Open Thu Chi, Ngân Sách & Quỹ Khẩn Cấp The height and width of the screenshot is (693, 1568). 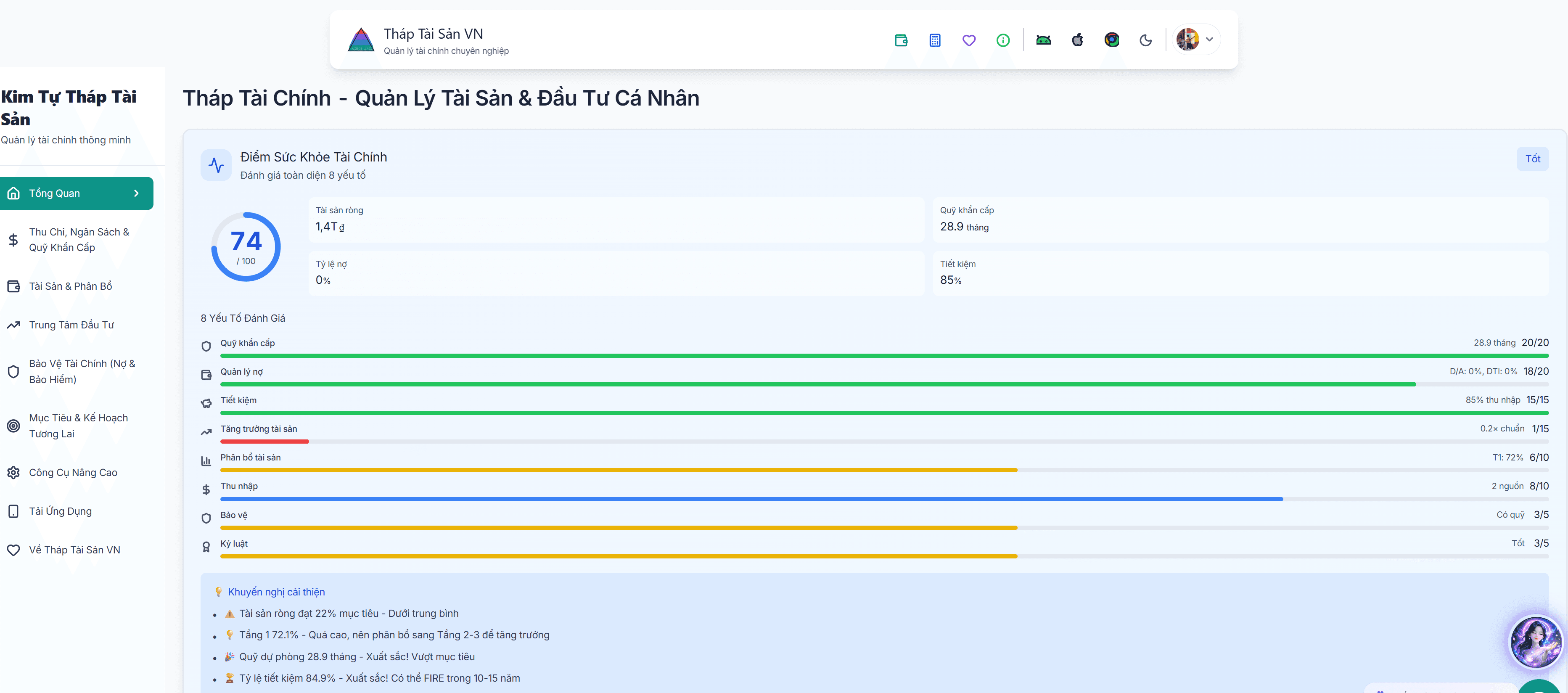click(x=79, y=239)
